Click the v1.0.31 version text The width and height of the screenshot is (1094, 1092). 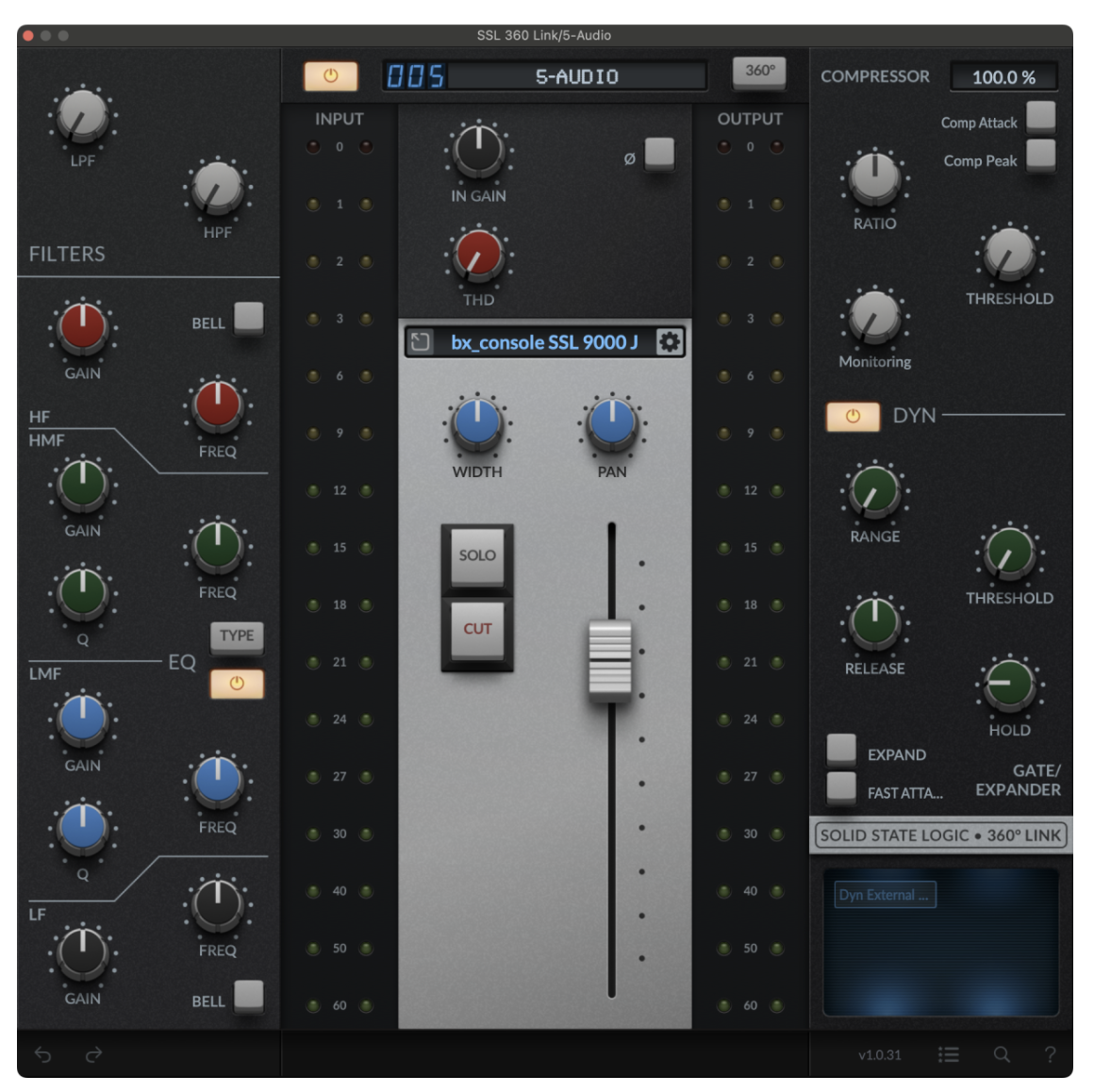tap(879, 1055)
